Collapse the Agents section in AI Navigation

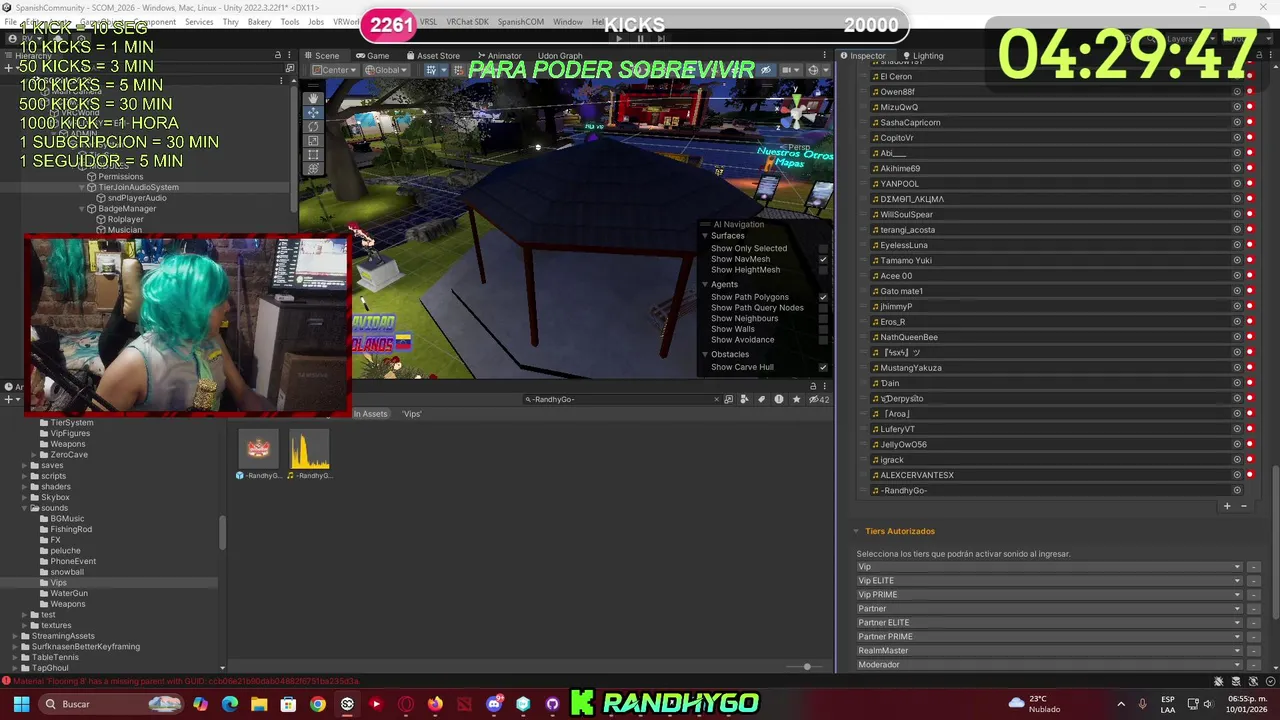705,285
